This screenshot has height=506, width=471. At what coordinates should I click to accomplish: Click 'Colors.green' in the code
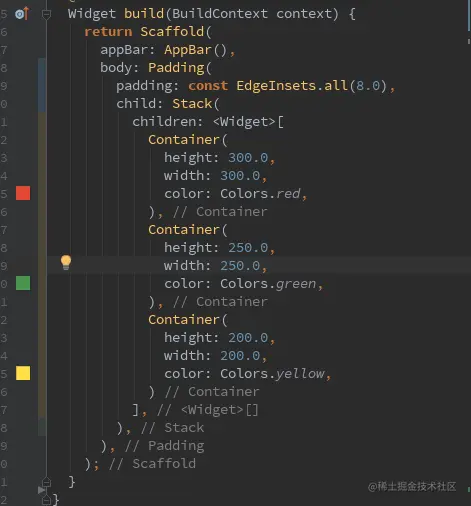268,284
